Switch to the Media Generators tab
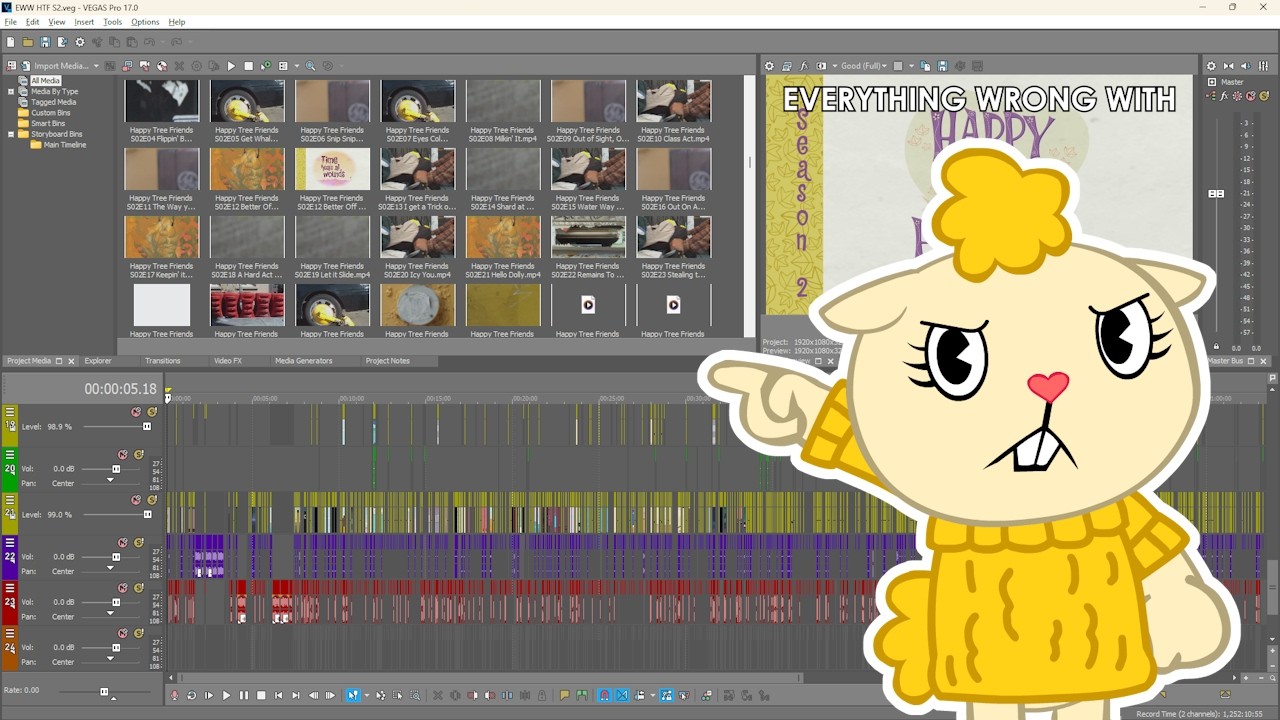 (x=304, y=361)
